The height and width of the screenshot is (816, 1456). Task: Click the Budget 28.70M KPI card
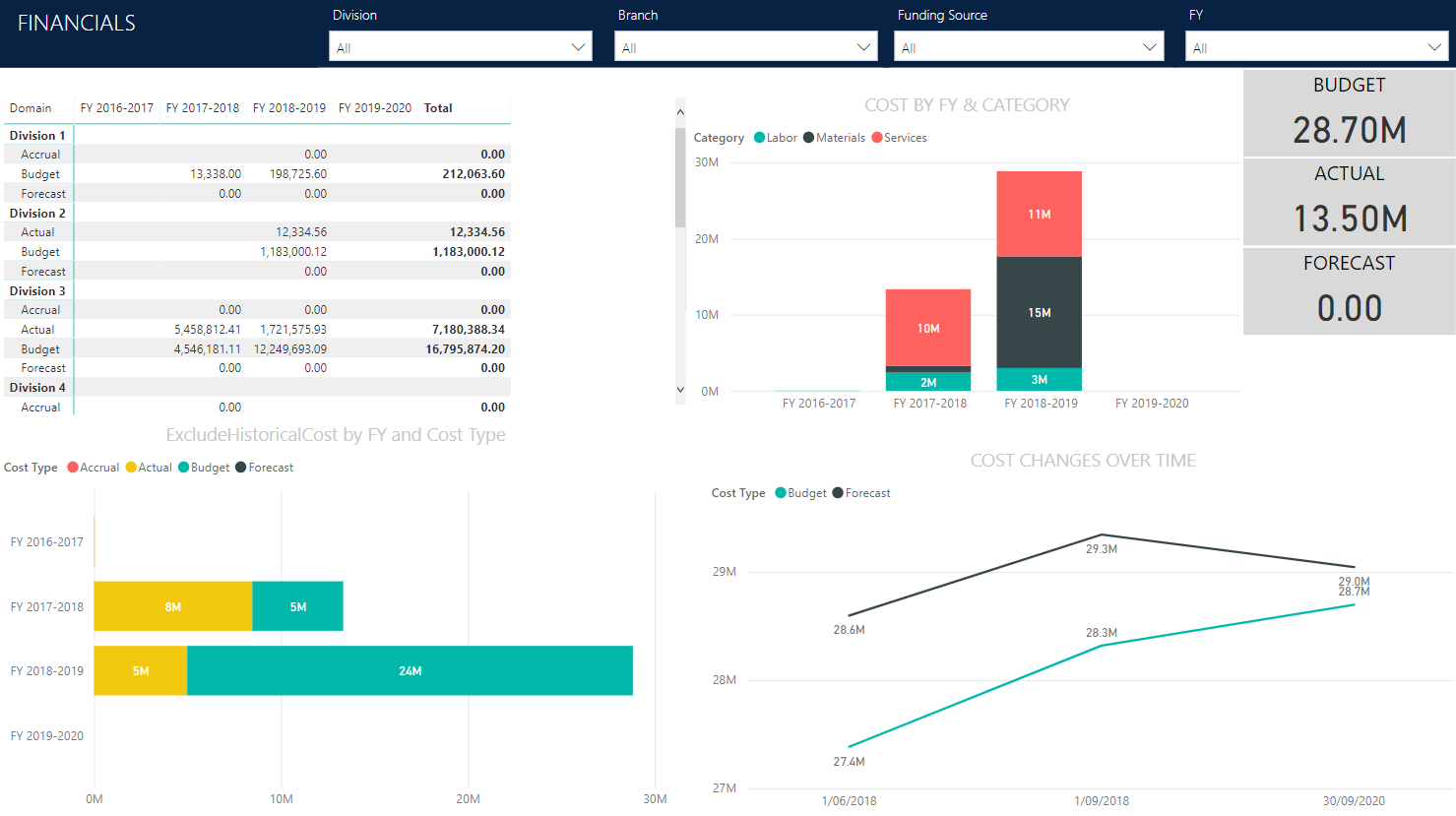click(x=1349, y=111)
